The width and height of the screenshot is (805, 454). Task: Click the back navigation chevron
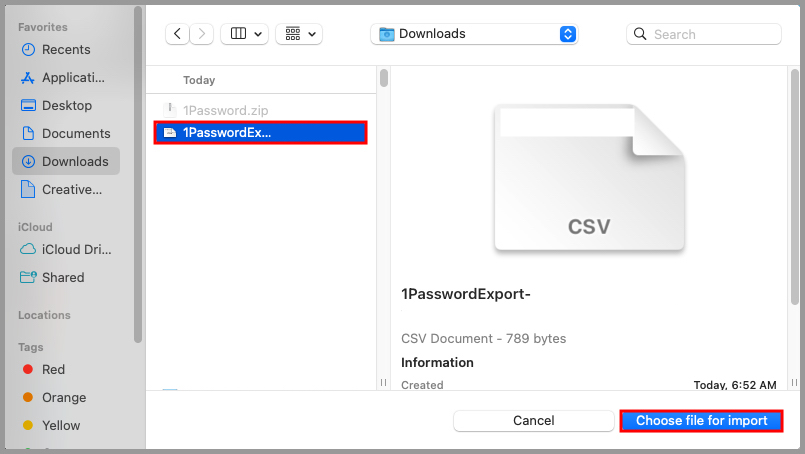pyautogui.click(x=178, y=34)
